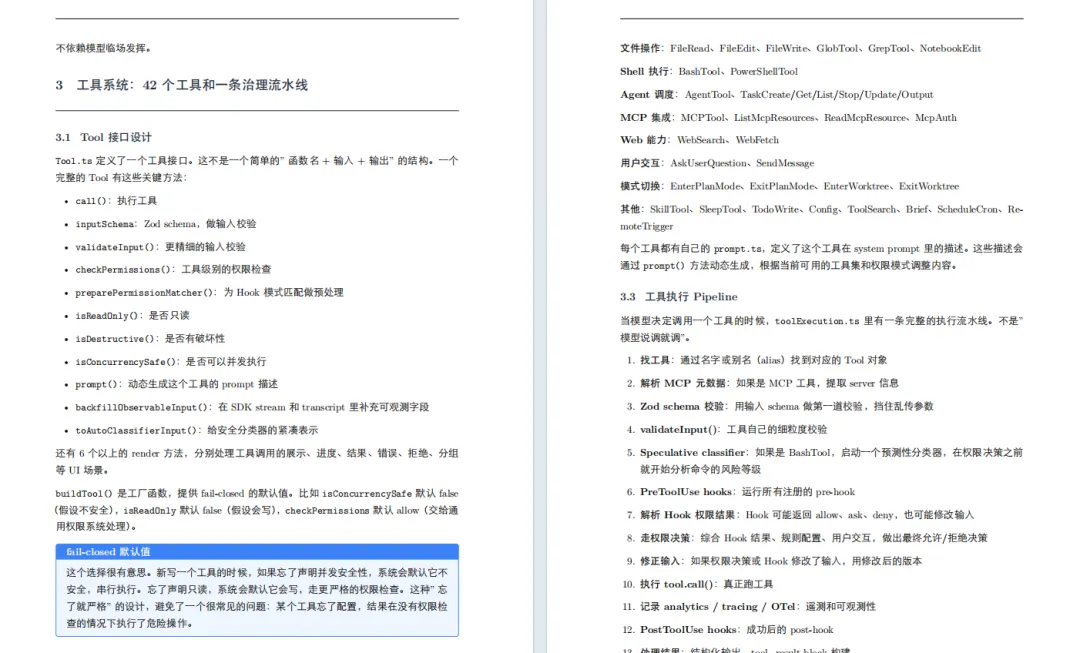This screenshot has width=1080, height=653.
Task: Click the label "其他" before SkillTool
Action: (x=630, y=209)
